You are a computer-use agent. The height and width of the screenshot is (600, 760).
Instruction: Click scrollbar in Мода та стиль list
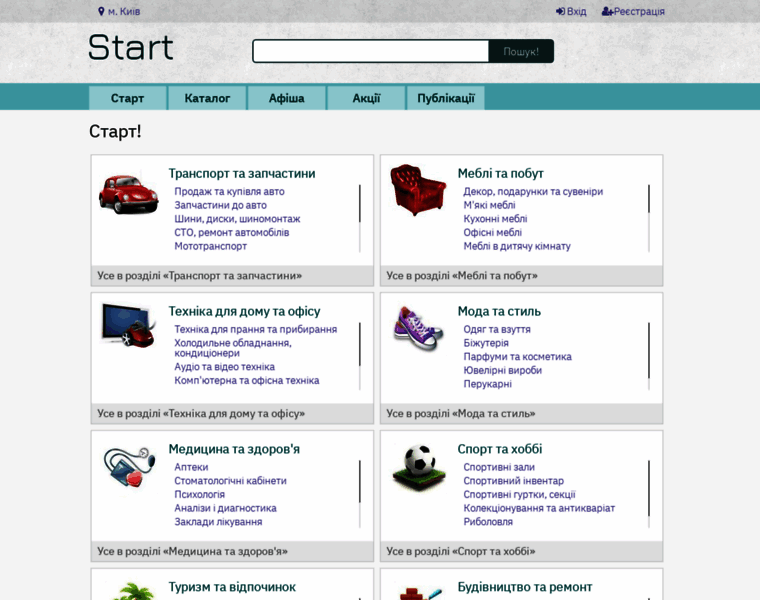(x=649, y=350)
